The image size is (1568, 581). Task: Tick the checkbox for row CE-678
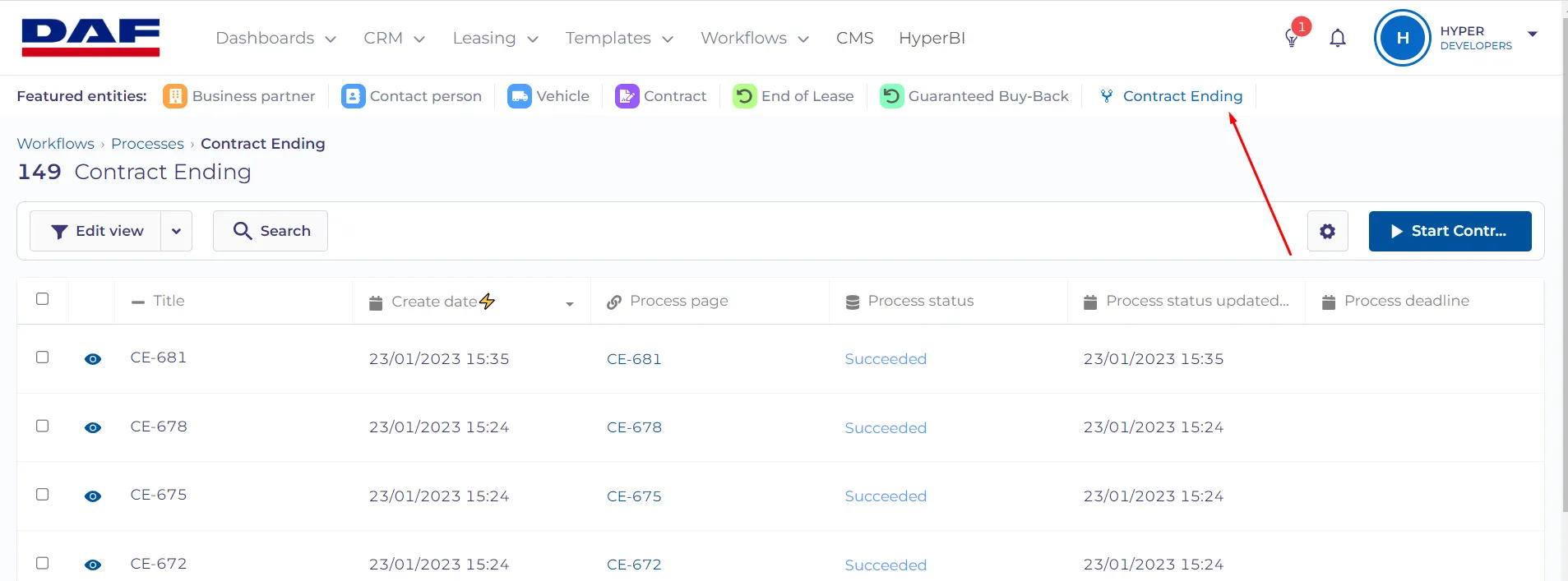(43, 426)
